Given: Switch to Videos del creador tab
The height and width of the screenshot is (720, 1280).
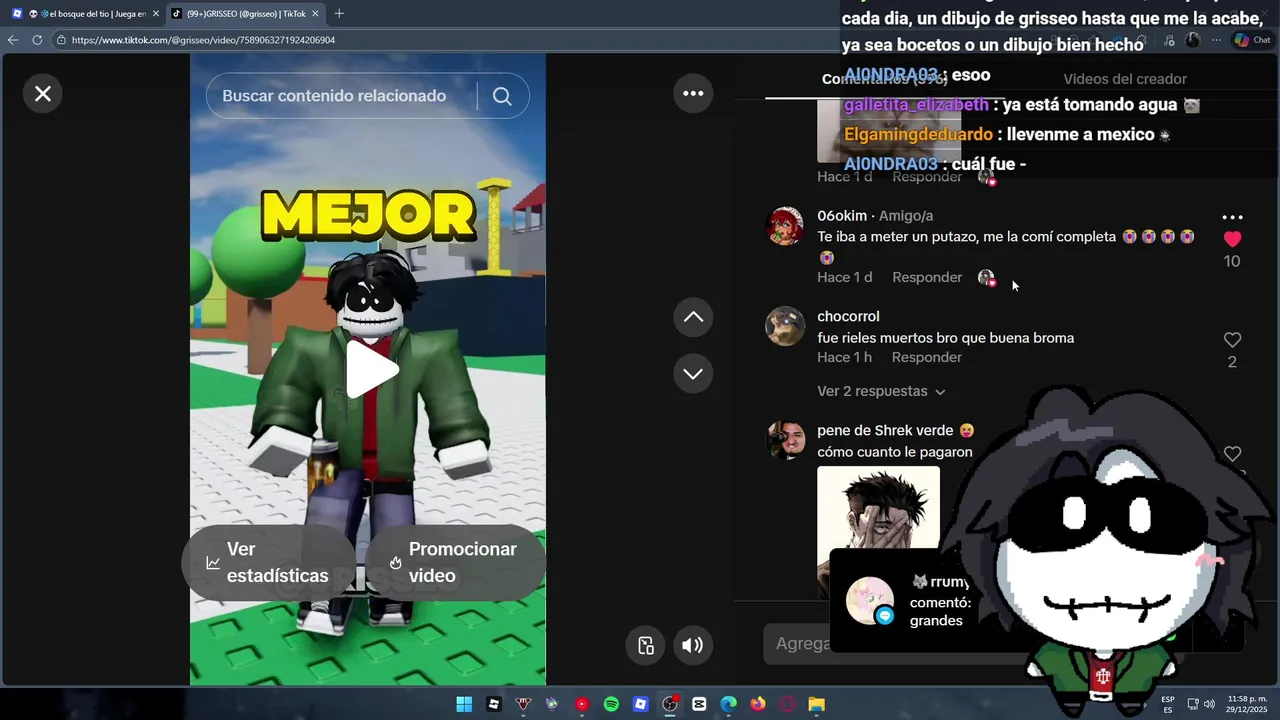Looking at the screenshot, I should 1125,79.
